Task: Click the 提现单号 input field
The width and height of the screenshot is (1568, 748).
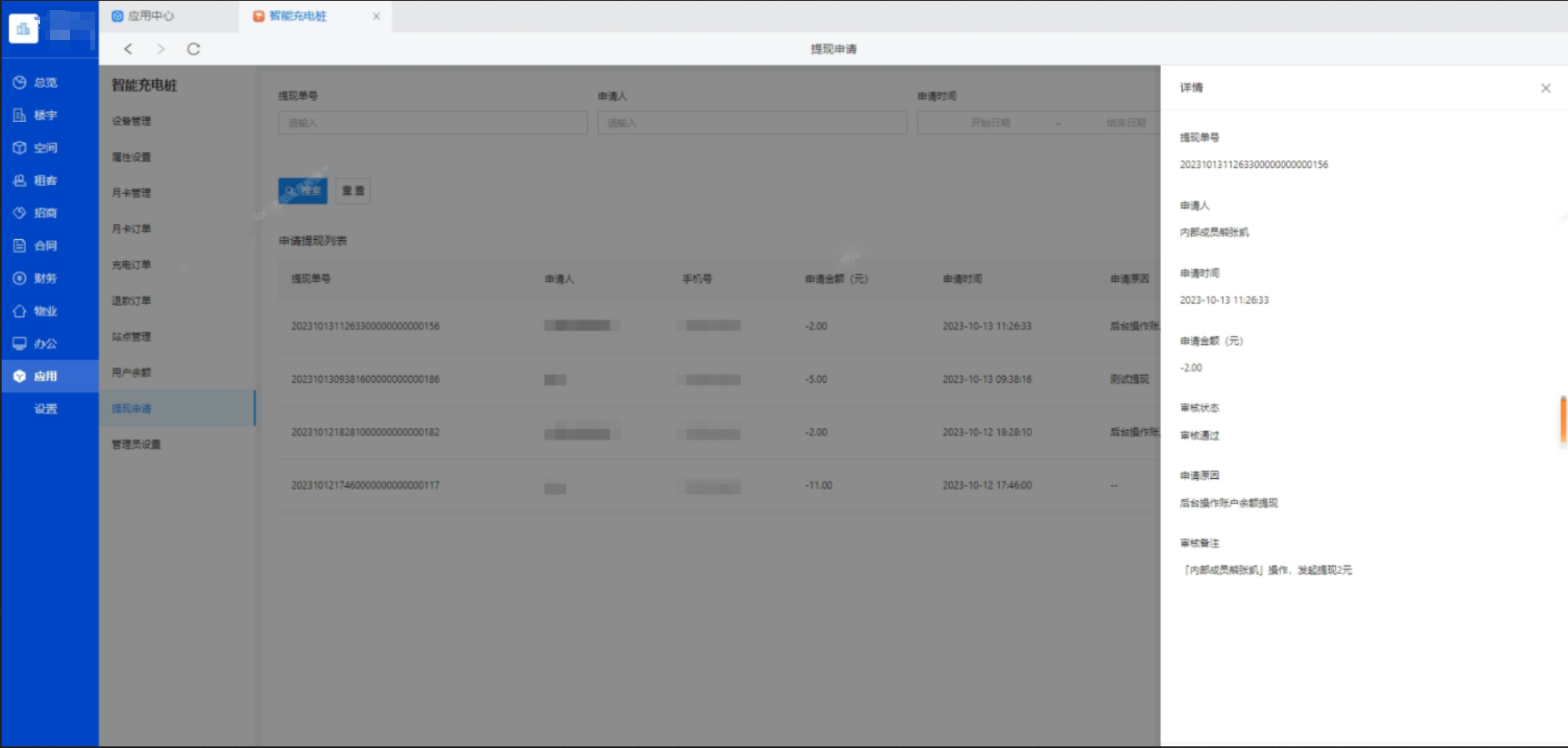Action: tap(433, 123)
